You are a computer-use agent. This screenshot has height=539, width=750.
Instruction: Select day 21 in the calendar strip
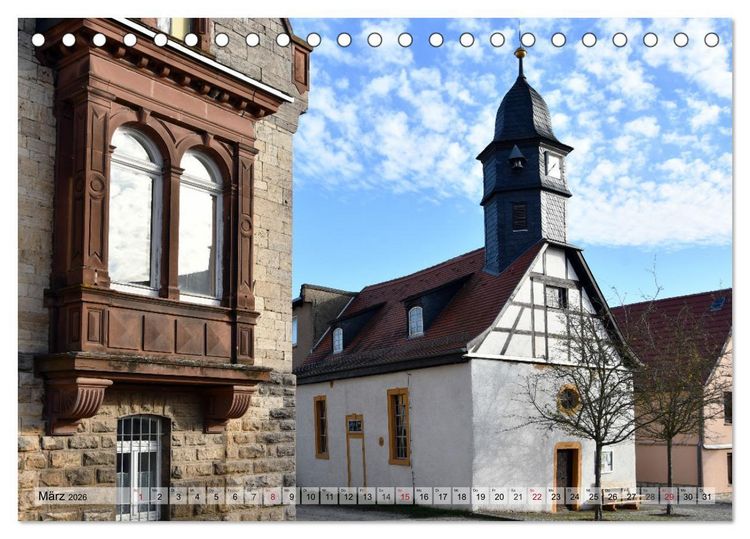coord(518,496)
